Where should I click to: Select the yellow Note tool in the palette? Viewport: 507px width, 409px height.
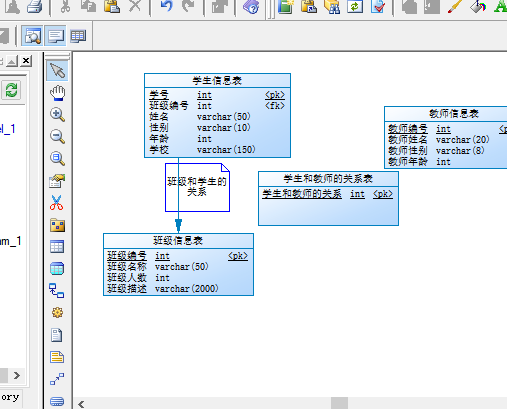(57, 357)
